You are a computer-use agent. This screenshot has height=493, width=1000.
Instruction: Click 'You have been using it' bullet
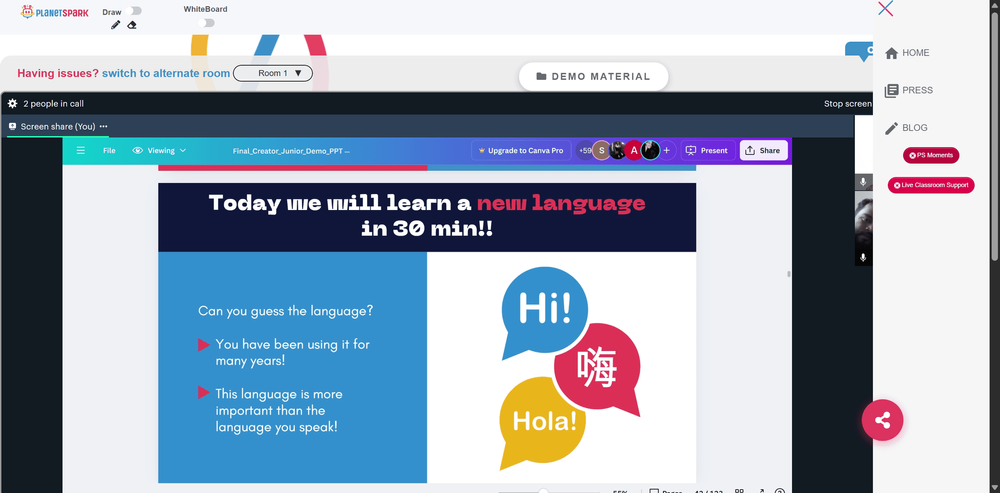click(292, 352)
